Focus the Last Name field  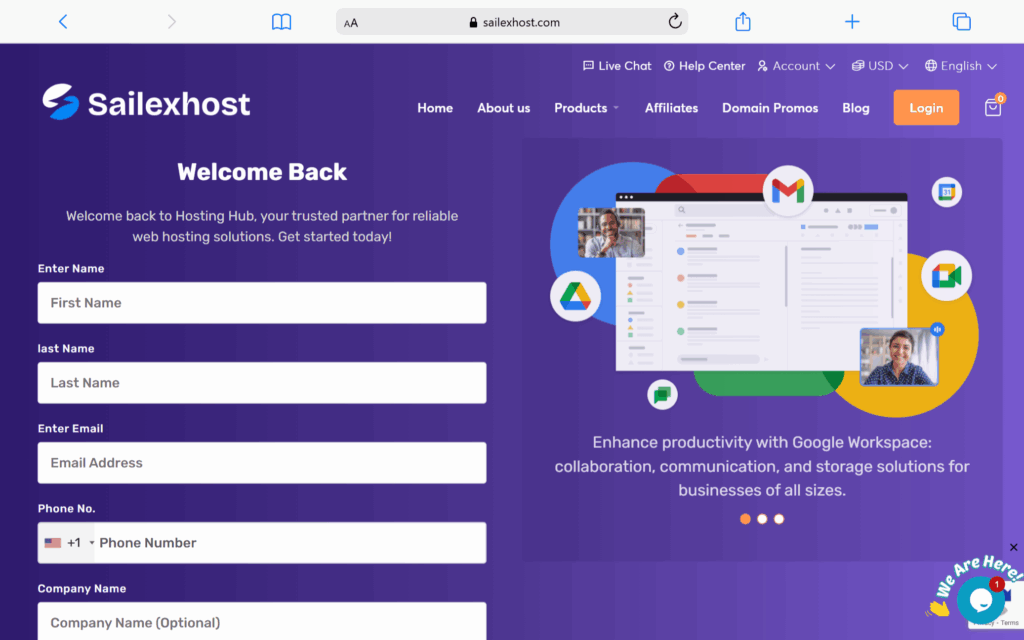click(262, 383)
